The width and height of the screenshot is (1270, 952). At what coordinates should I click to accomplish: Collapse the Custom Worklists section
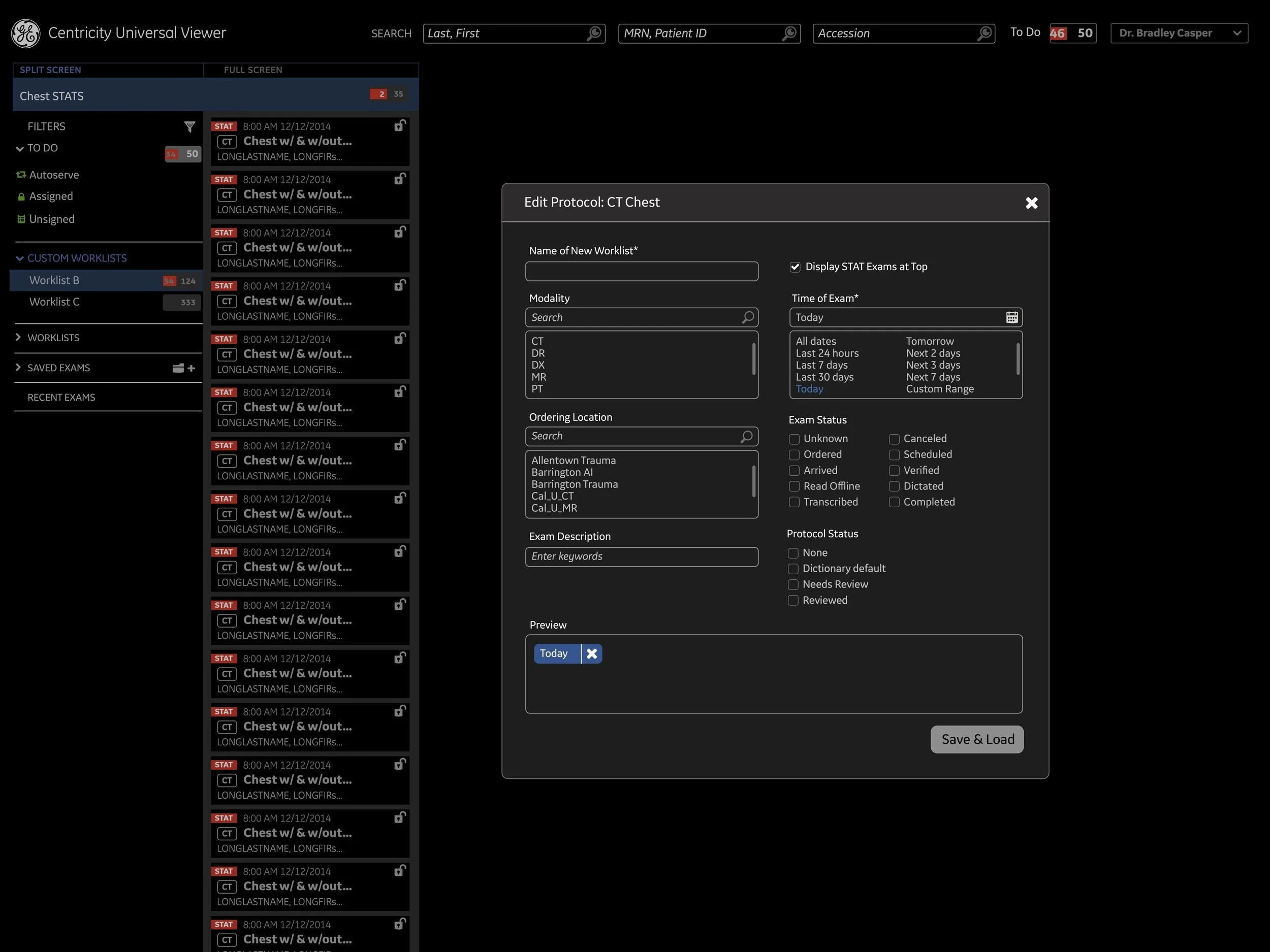point(20,259)
